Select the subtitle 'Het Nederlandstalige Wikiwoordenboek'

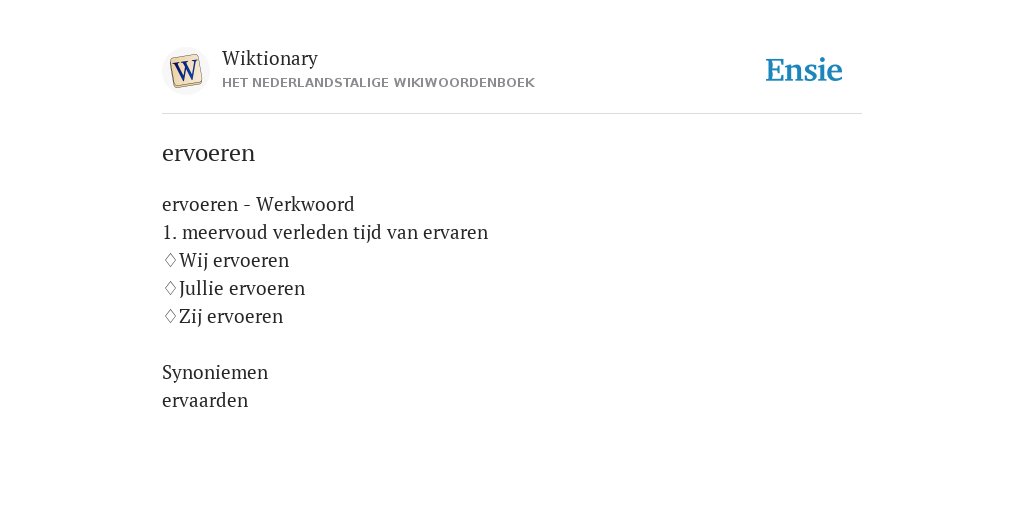tap(378, 83)
